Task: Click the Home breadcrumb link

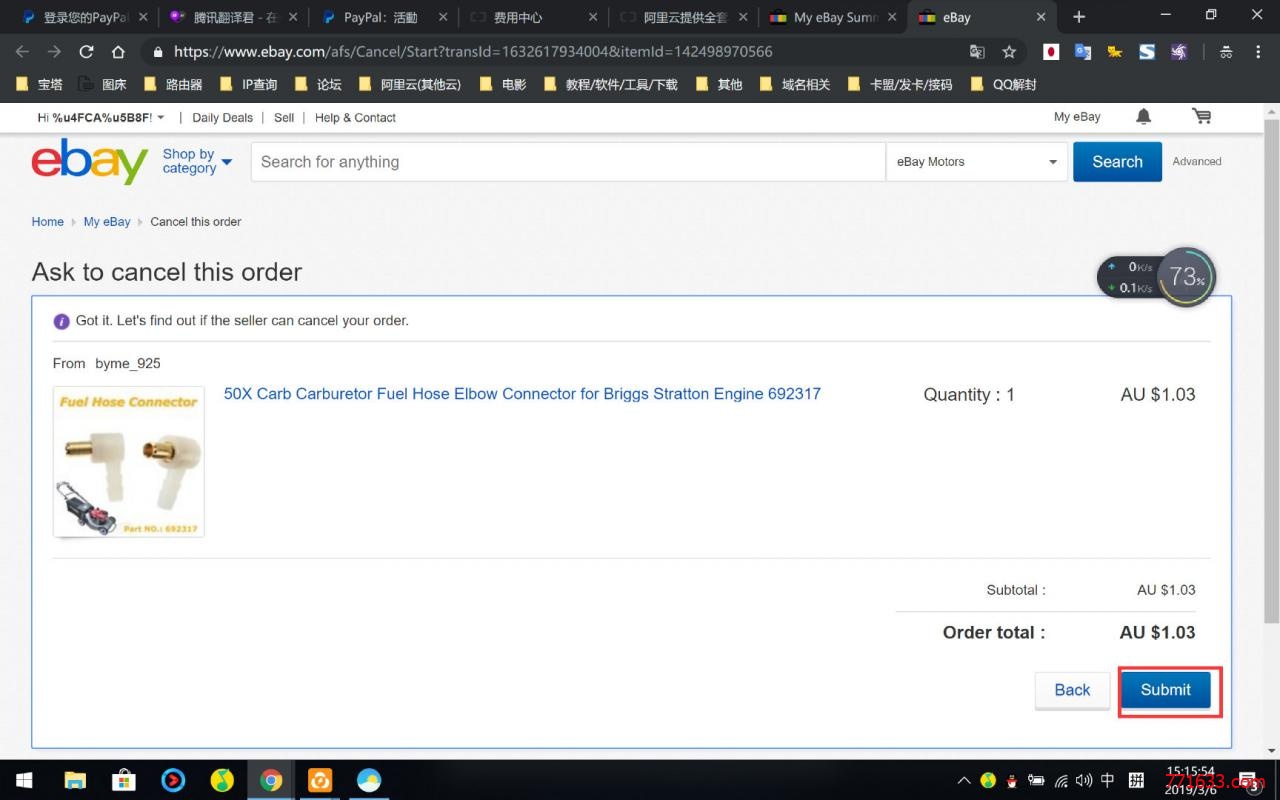Action: pos(47,222)
